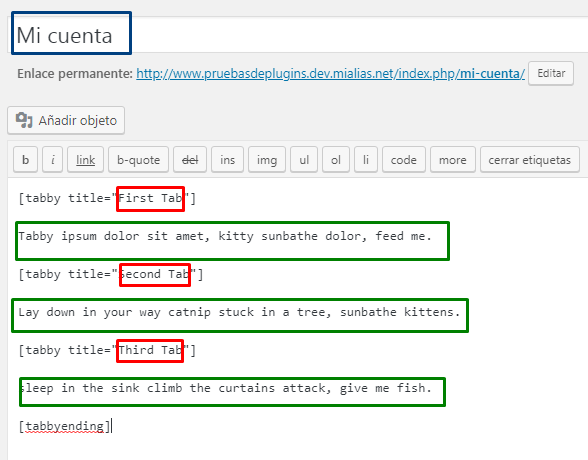
Task: Click the text 'Second Tab' in the editor
Action: [155, 274]
